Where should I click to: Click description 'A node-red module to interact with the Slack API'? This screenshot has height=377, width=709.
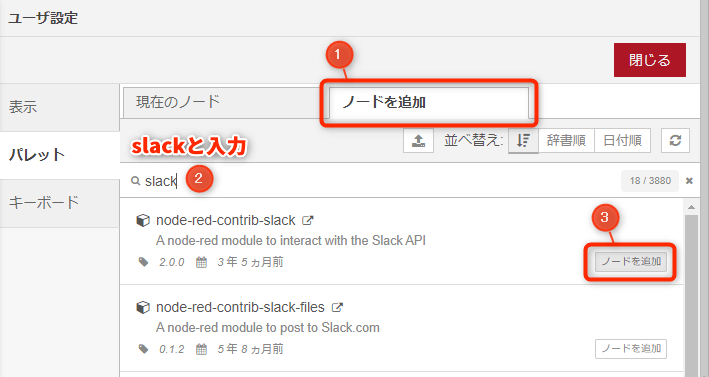click(x=291, y=240)
